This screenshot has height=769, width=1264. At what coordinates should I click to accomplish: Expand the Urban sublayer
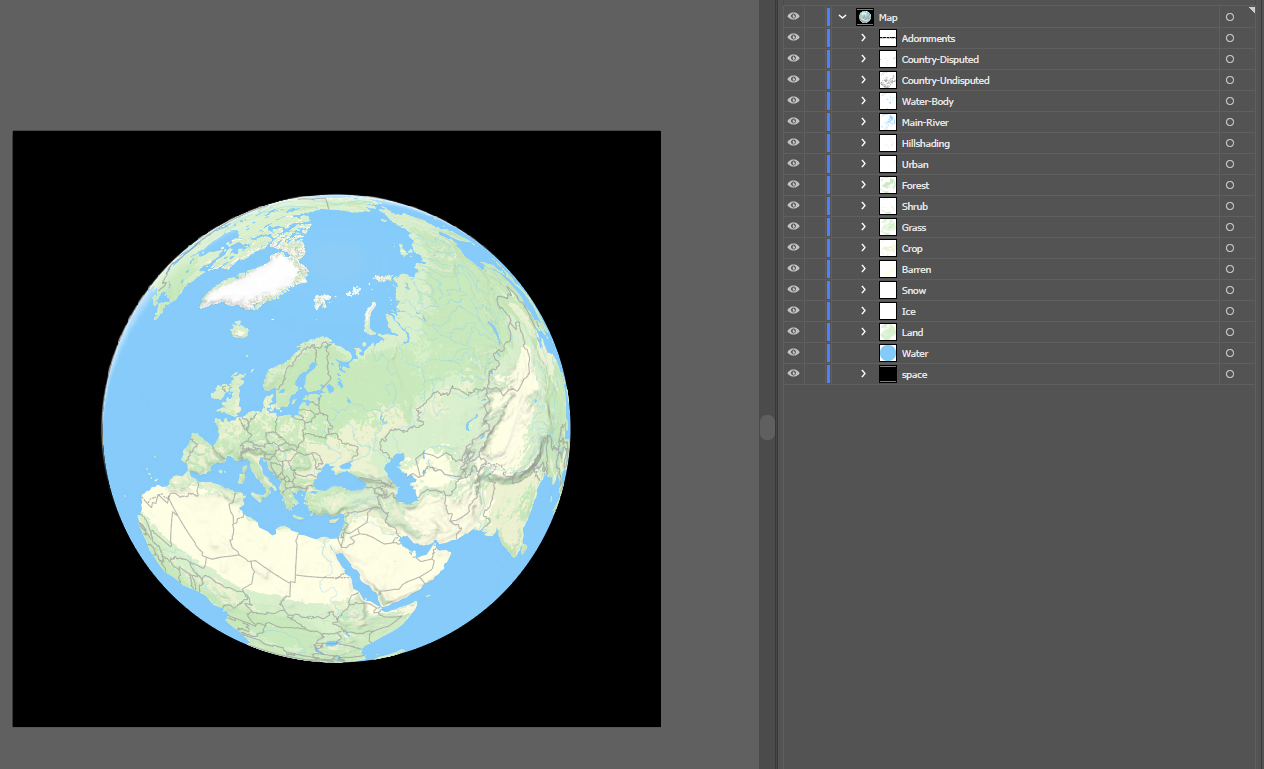863,164
